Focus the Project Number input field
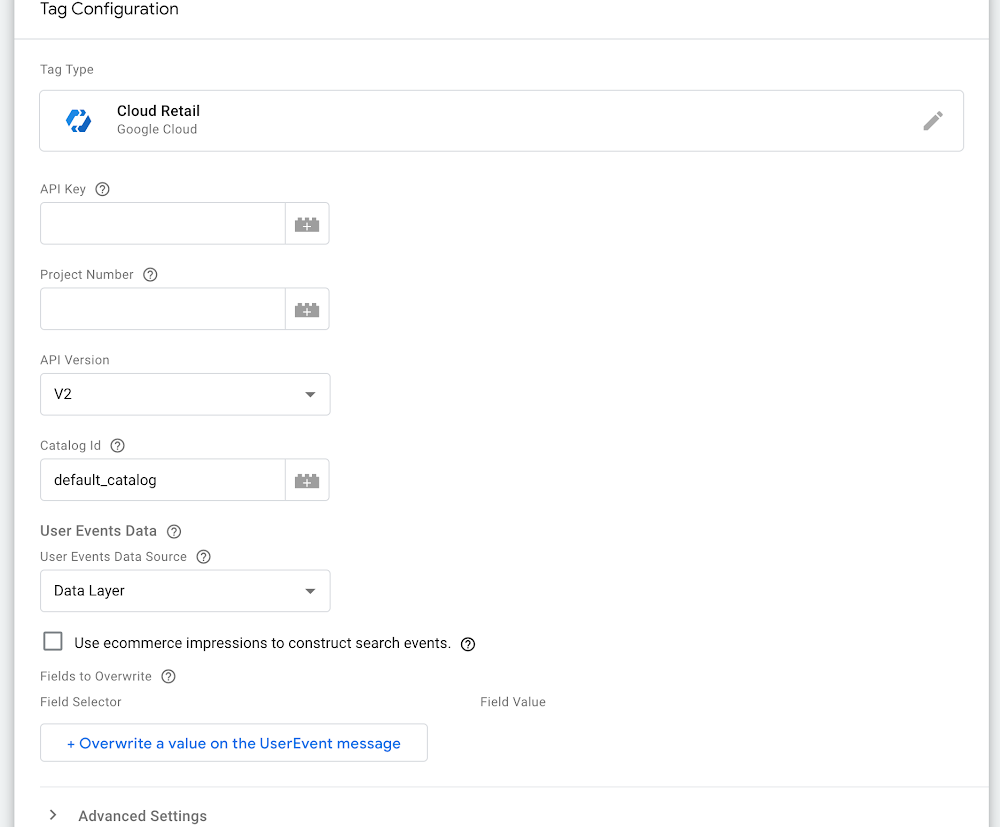The image size is (1000, 827). coord(163,309)
